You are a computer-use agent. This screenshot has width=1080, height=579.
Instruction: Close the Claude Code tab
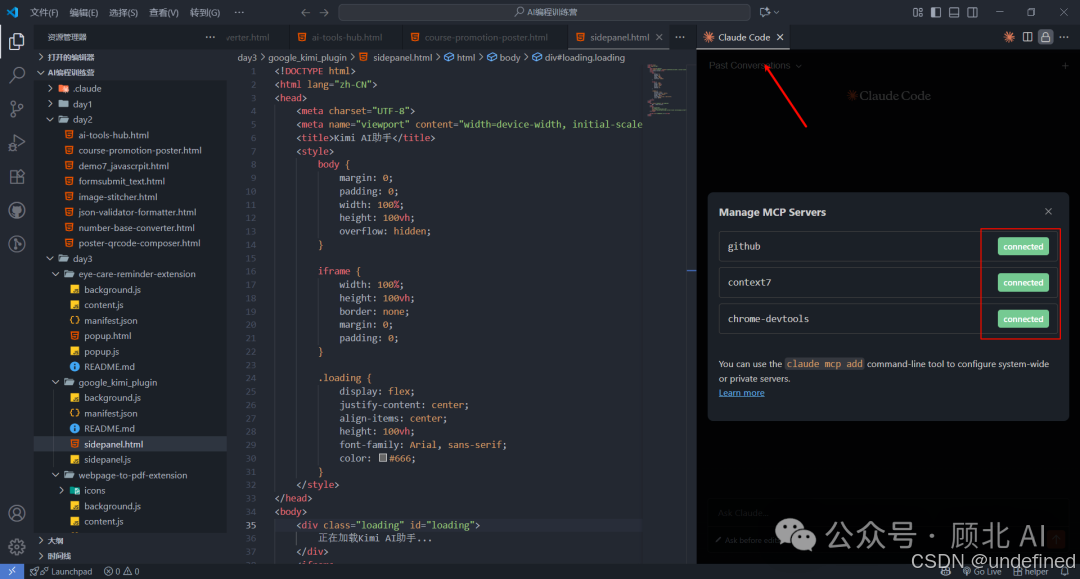pyautogui.click(x=780, y=37)
